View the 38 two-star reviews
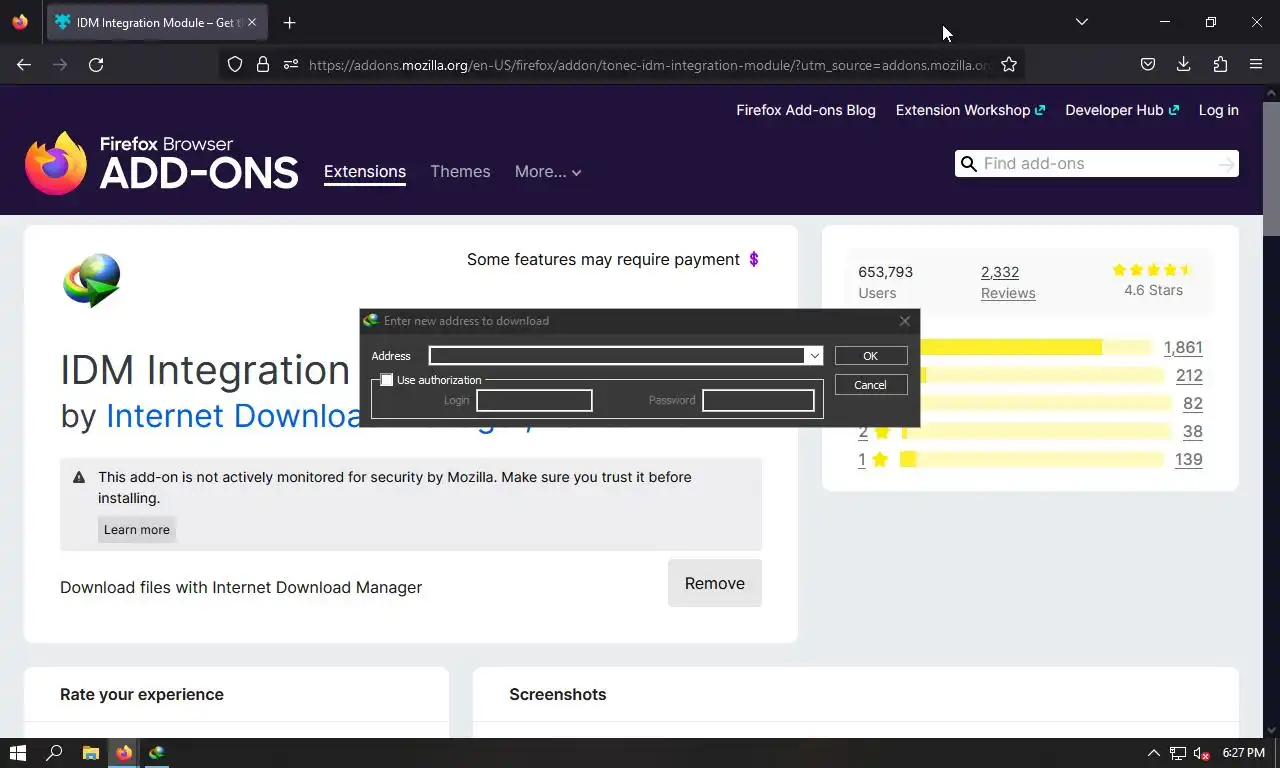This screenshot has height=768, width=1280. coord(1193,432)
